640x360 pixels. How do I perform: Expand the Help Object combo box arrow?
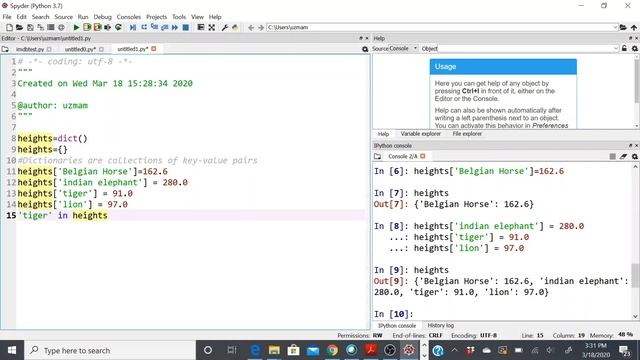tap(616, 49)
